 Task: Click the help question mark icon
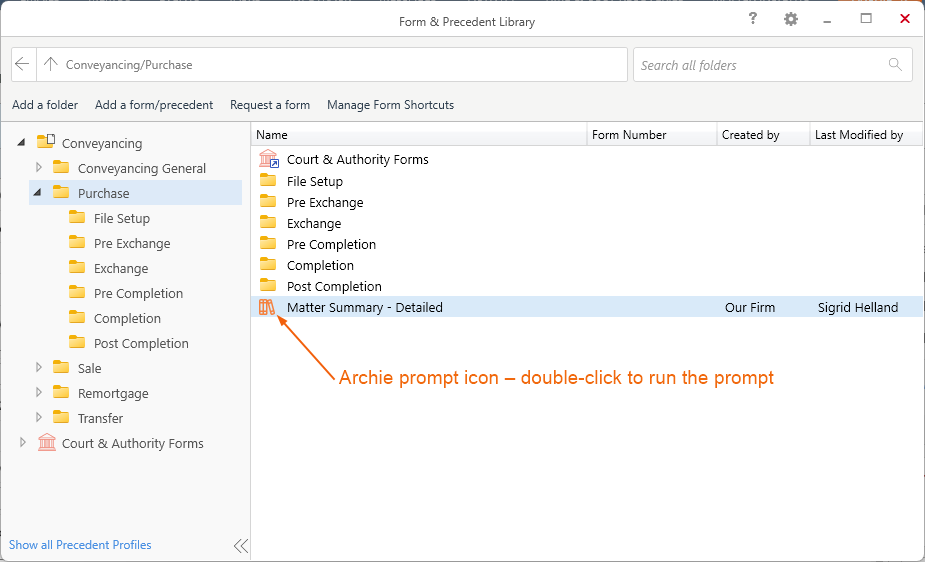pyautogui.click(x=752, y=19)
